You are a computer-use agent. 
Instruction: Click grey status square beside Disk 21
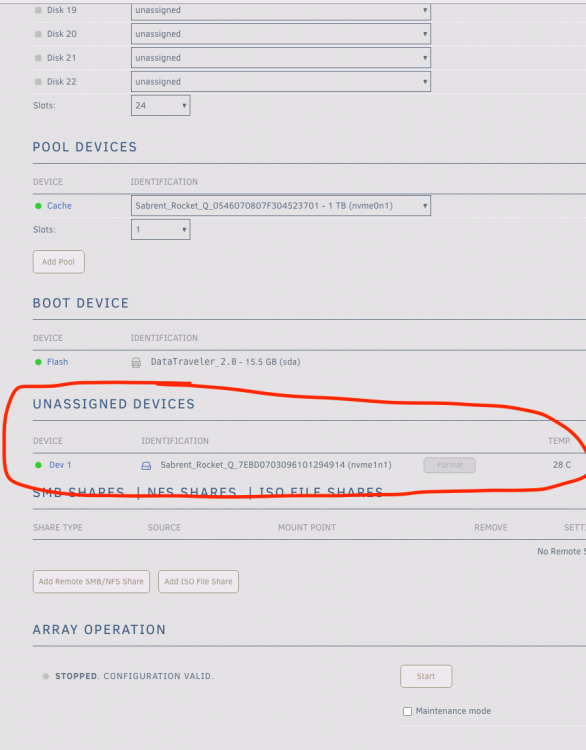tap(38, 58)
